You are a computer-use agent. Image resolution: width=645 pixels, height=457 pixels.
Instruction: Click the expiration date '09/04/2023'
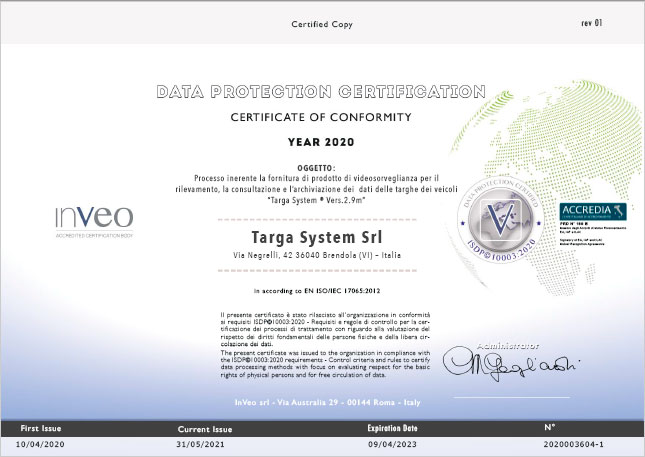point(392,444)
